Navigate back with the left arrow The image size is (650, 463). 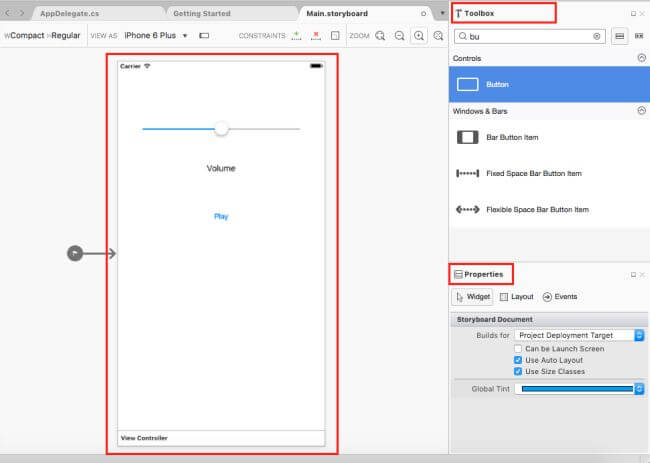click(7, 13)
